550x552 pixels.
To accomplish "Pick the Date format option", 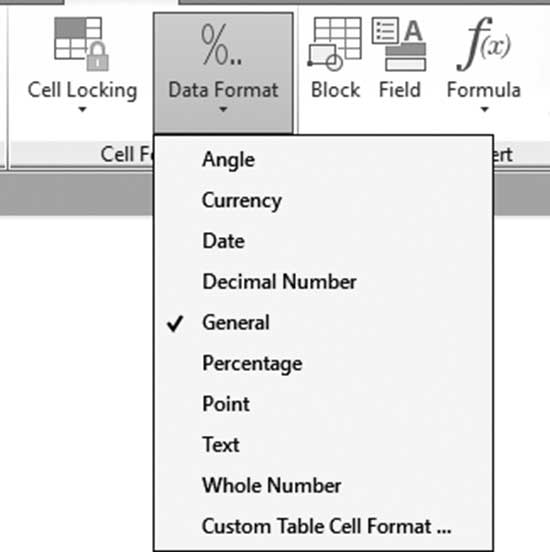I will coord(323,241).
